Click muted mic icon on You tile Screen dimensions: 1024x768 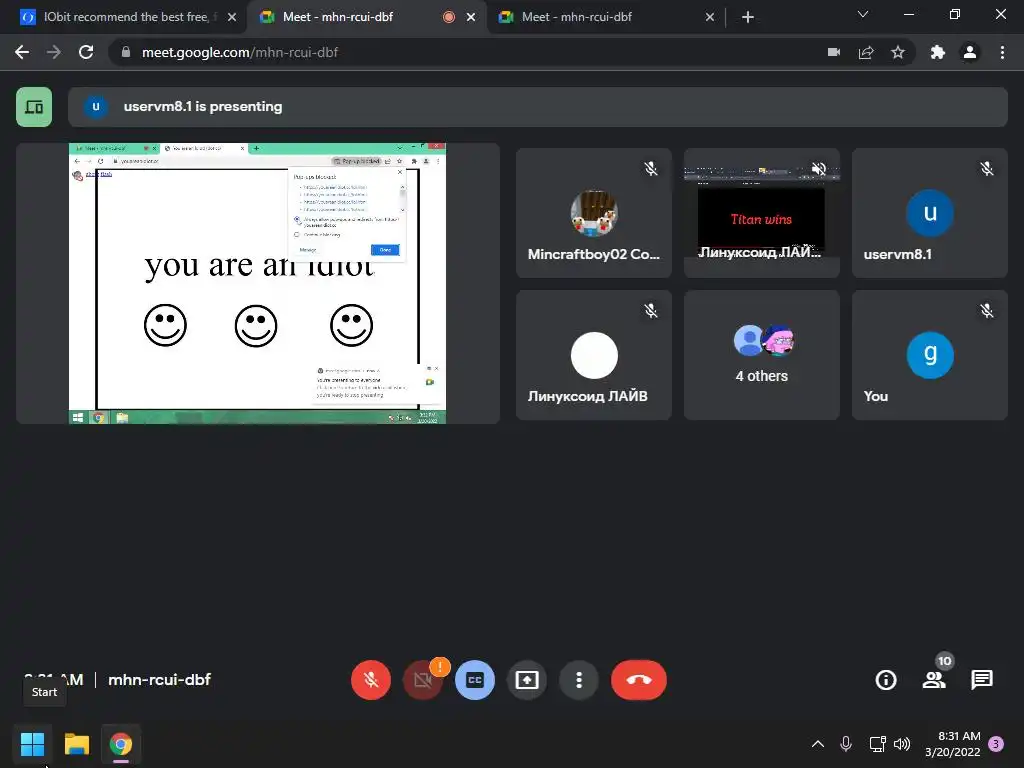(x=987, y=311)
